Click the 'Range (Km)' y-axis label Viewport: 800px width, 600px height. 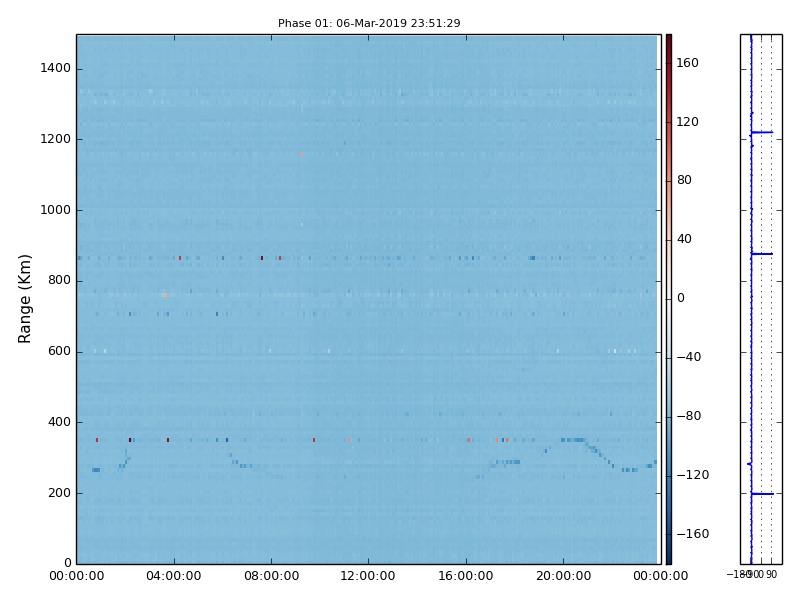click(x=24, y=299)
